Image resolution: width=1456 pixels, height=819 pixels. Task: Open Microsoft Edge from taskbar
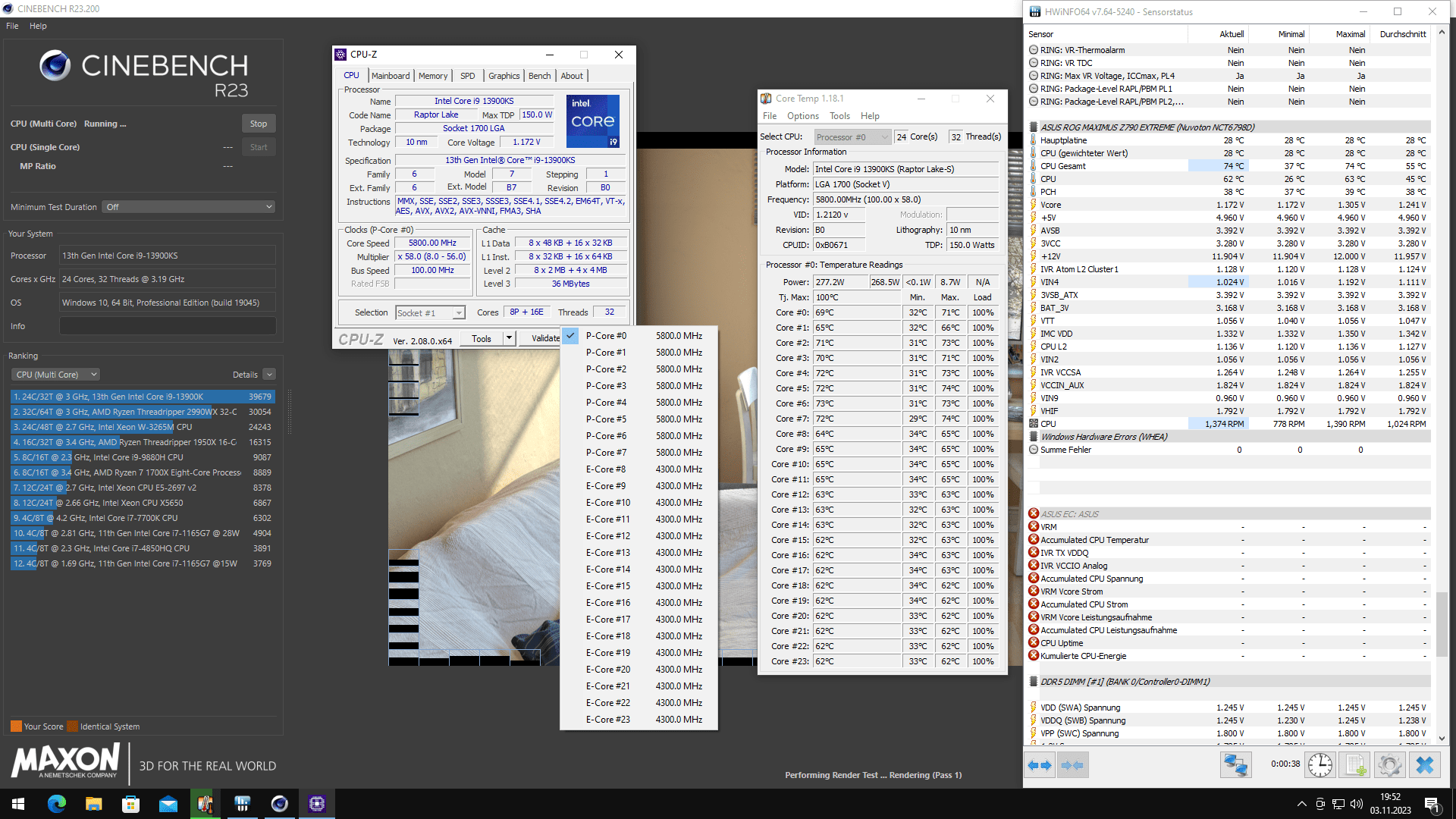[x=56, y=804]
